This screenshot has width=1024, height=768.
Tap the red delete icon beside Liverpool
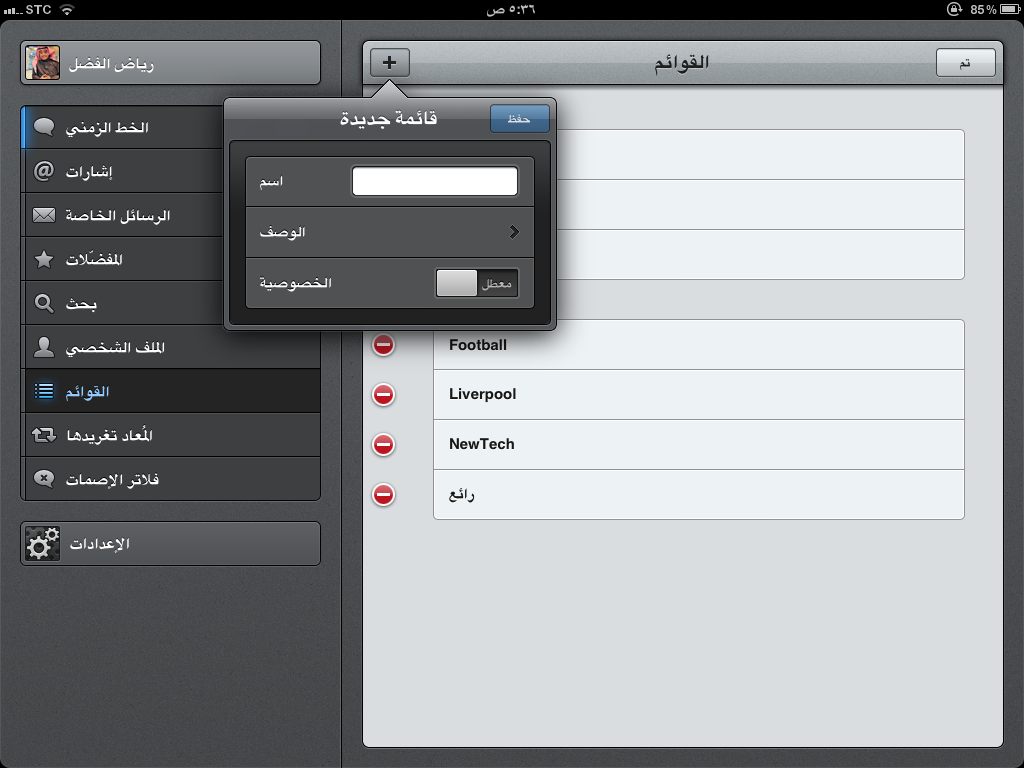tap(383, 395)
